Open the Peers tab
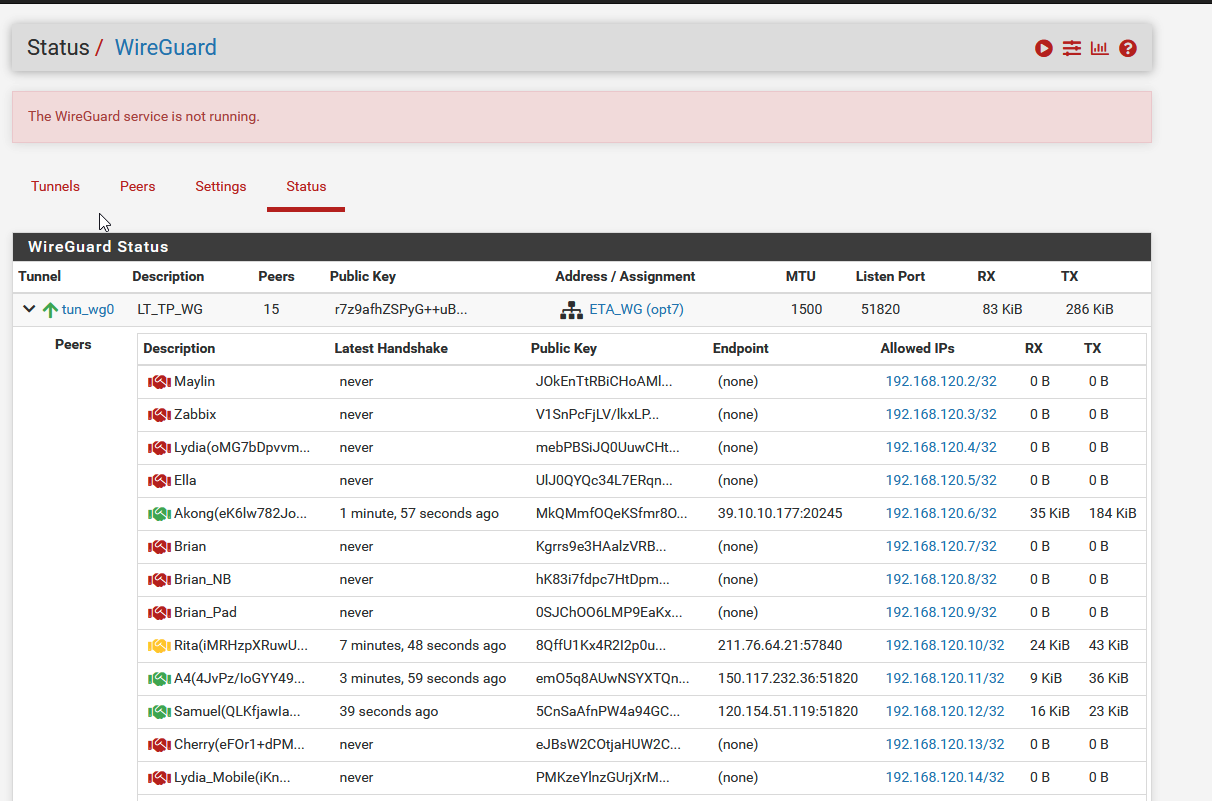This screenshot has height=801, width=1212. (x=138, y=187)
